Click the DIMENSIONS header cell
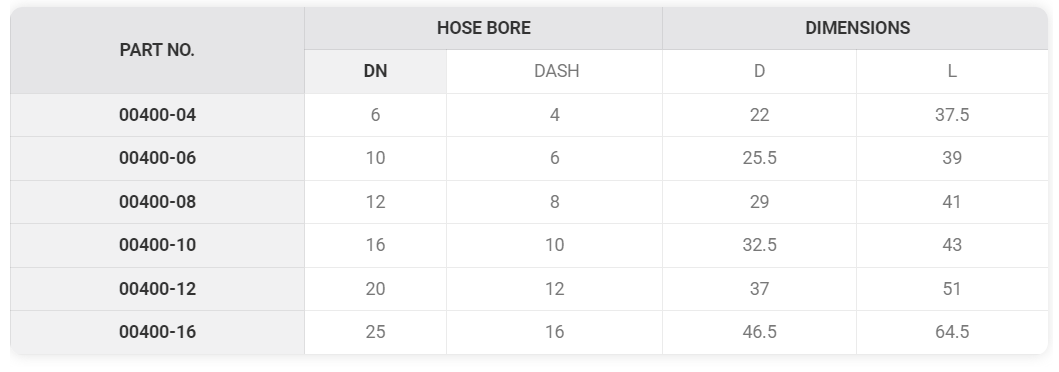This screenshot has height=372, width=1059. (856, 28)
